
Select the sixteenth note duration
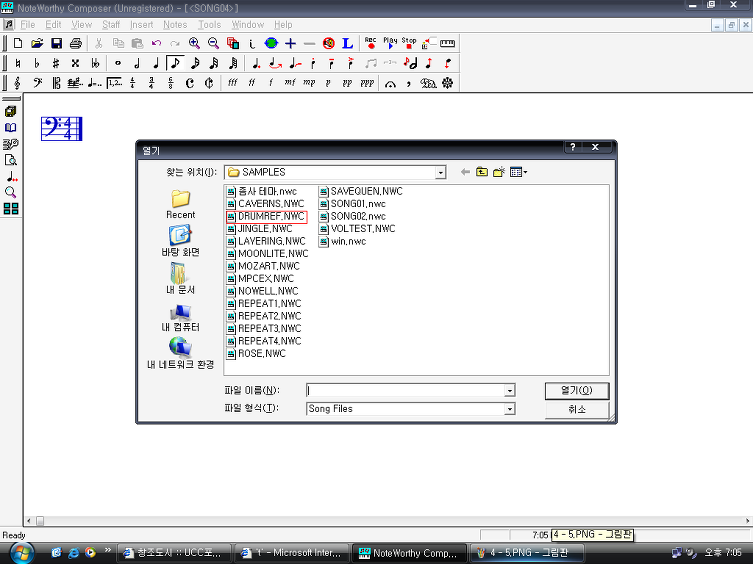click(195, 63)
